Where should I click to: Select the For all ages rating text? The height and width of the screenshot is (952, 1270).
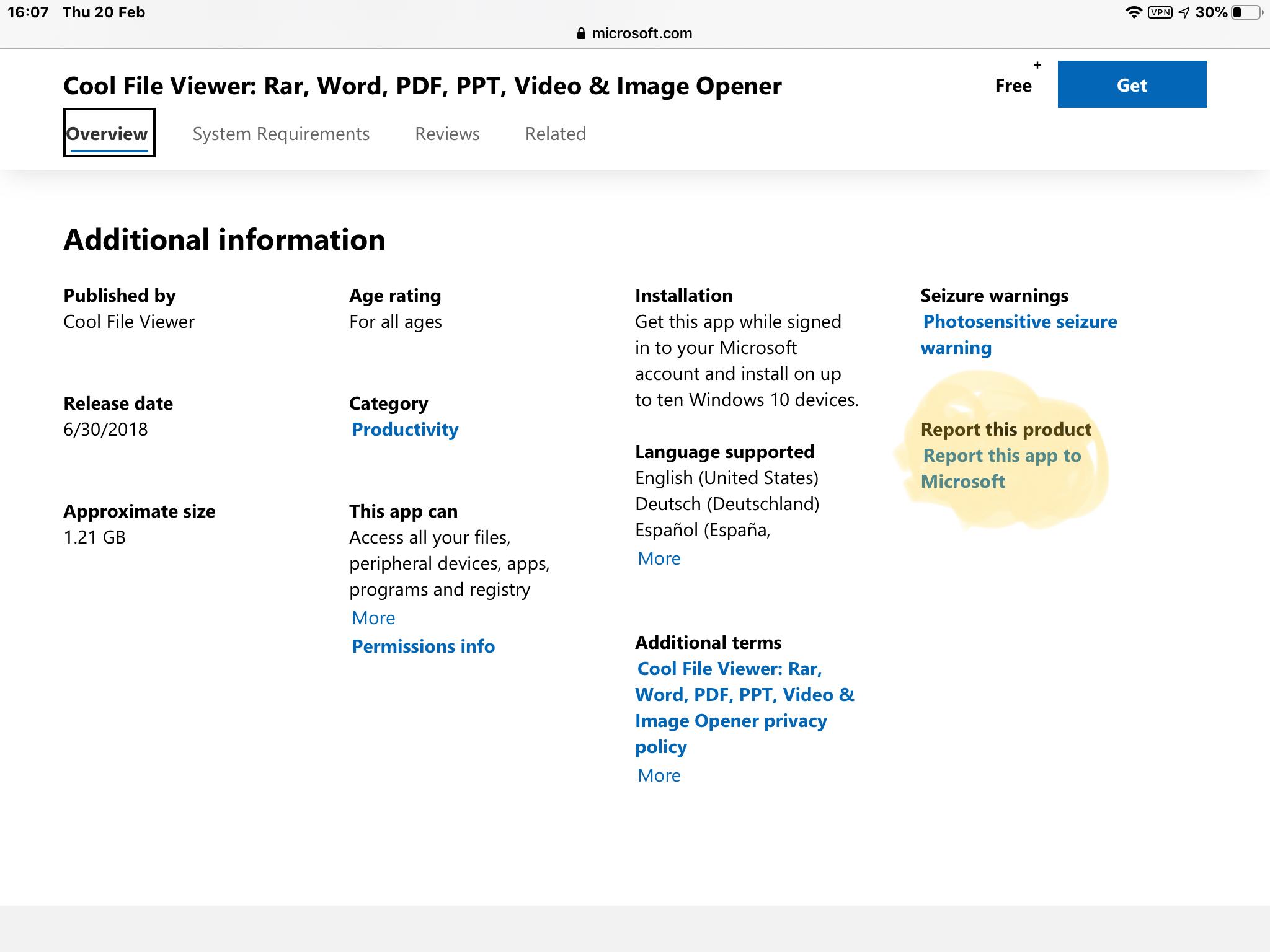coord(396,322)
